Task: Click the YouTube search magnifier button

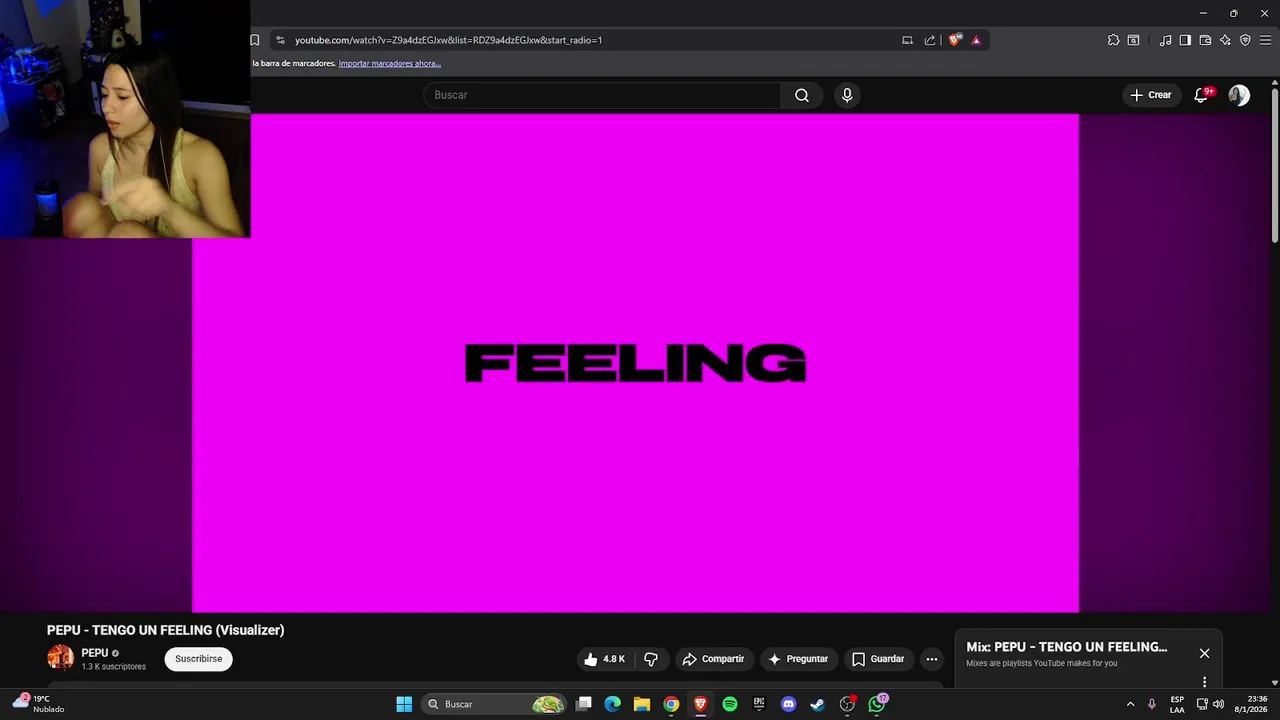Action: [802, 95]
